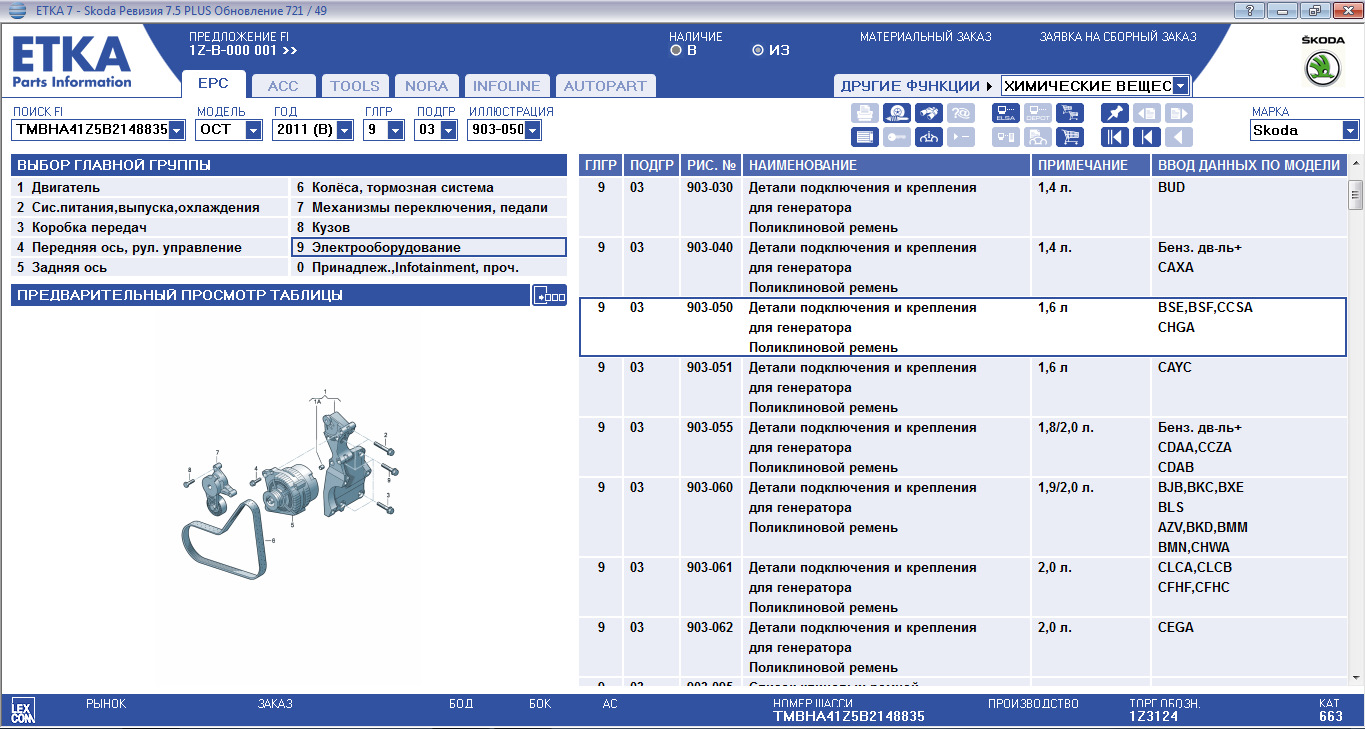Click the vehicle info icon
Viewport: 1365px width, 729px height.
(929, 137)
